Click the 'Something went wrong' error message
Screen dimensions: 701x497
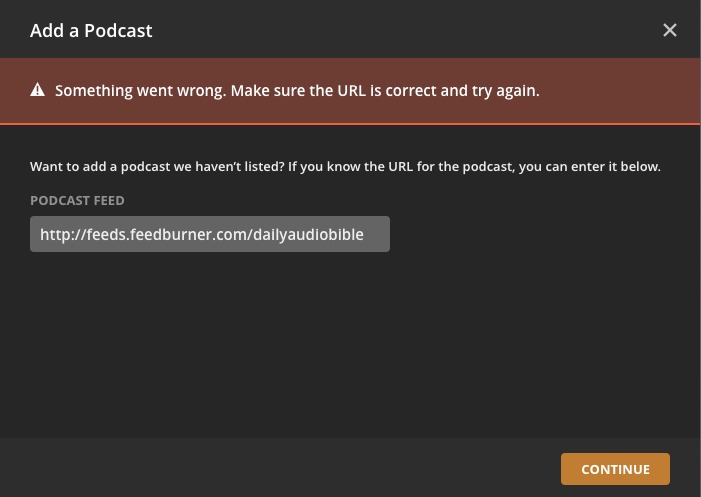tap(297, 90)
